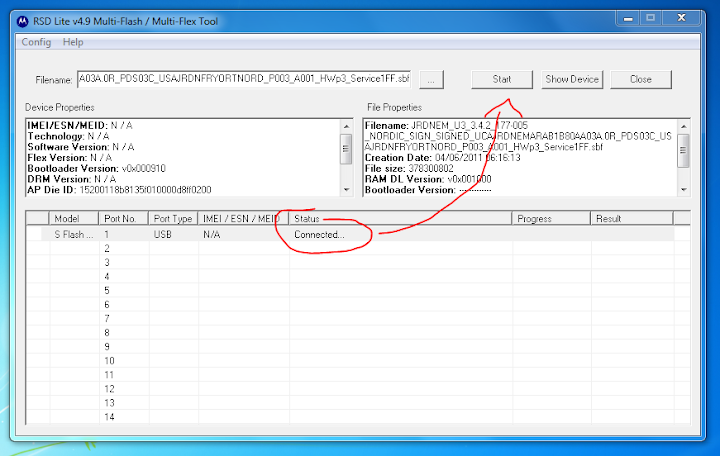Screen dimensions: 720x456
Task: Click the Creation Date line in File Properties
Action: (443, 158)
